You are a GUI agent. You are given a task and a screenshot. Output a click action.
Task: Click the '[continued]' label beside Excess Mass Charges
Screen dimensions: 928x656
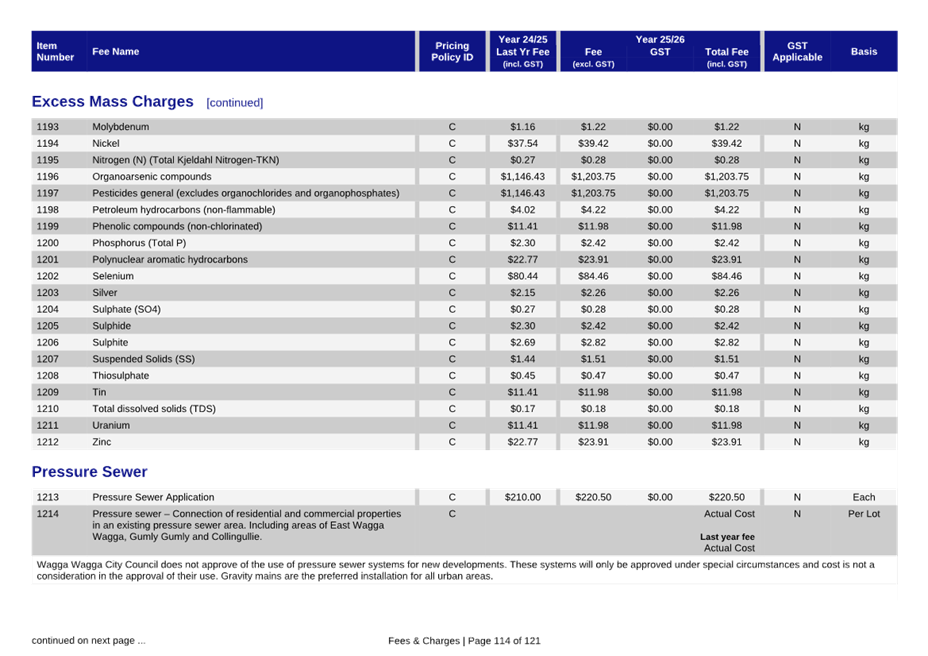click(234, 103)
